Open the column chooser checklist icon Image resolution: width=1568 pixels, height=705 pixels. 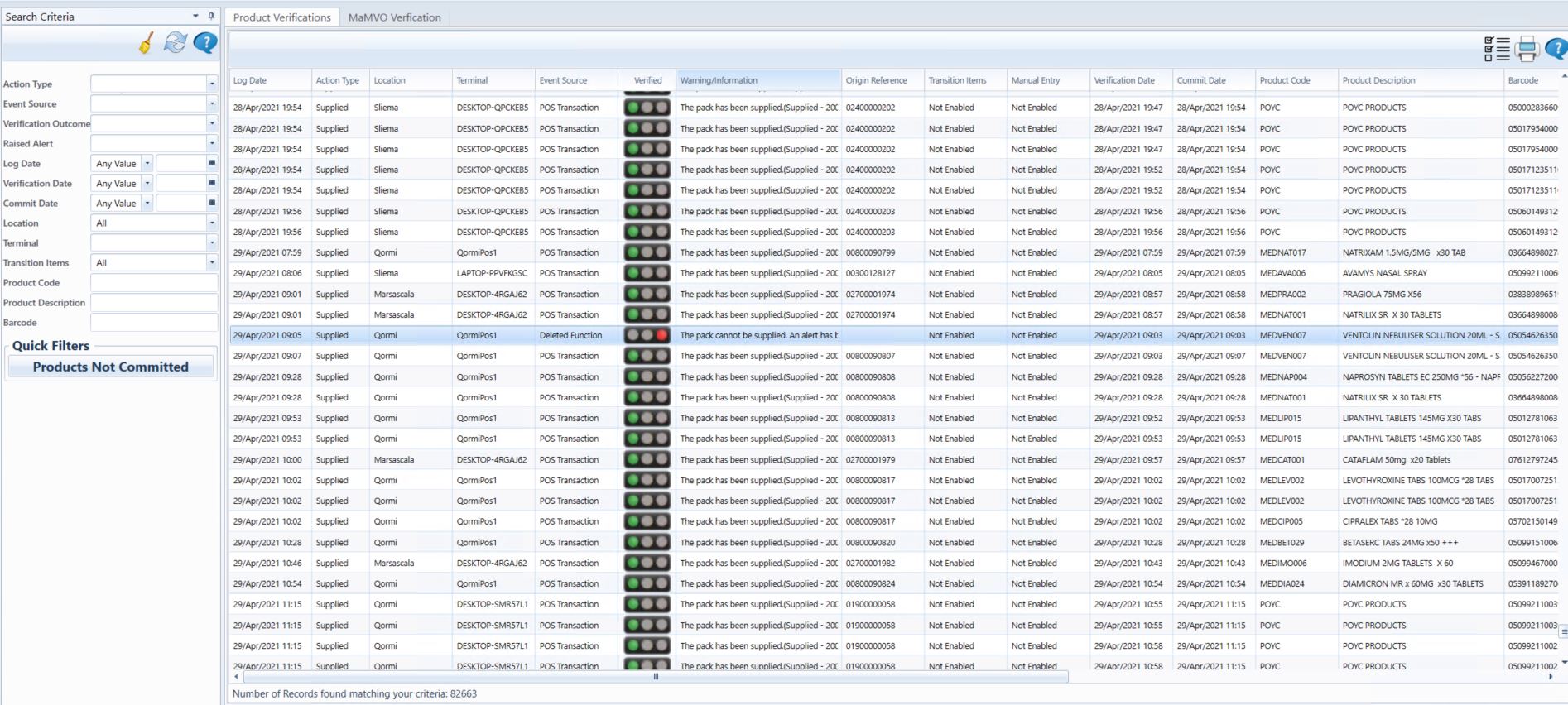[x=1497, y=49]
